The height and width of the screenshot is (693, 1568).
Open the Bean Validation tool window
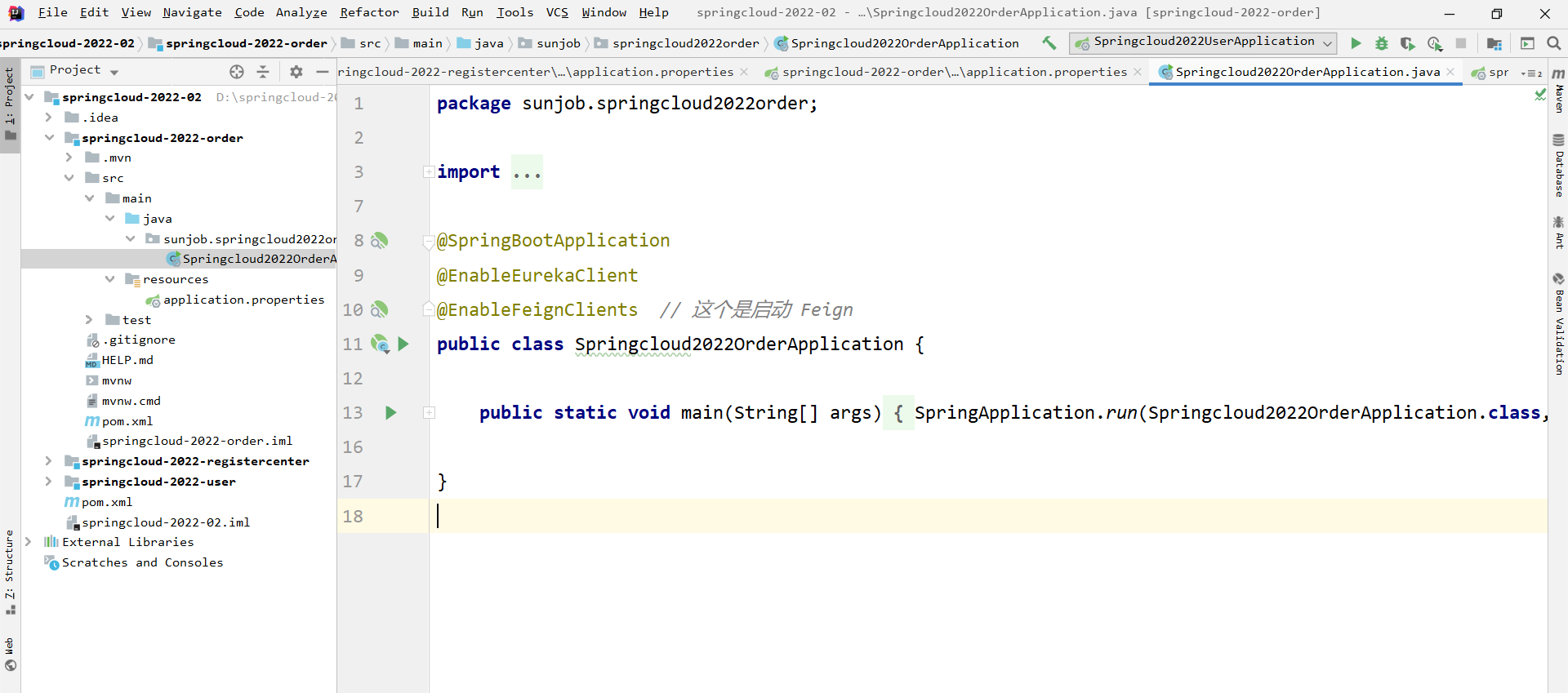1558,323
